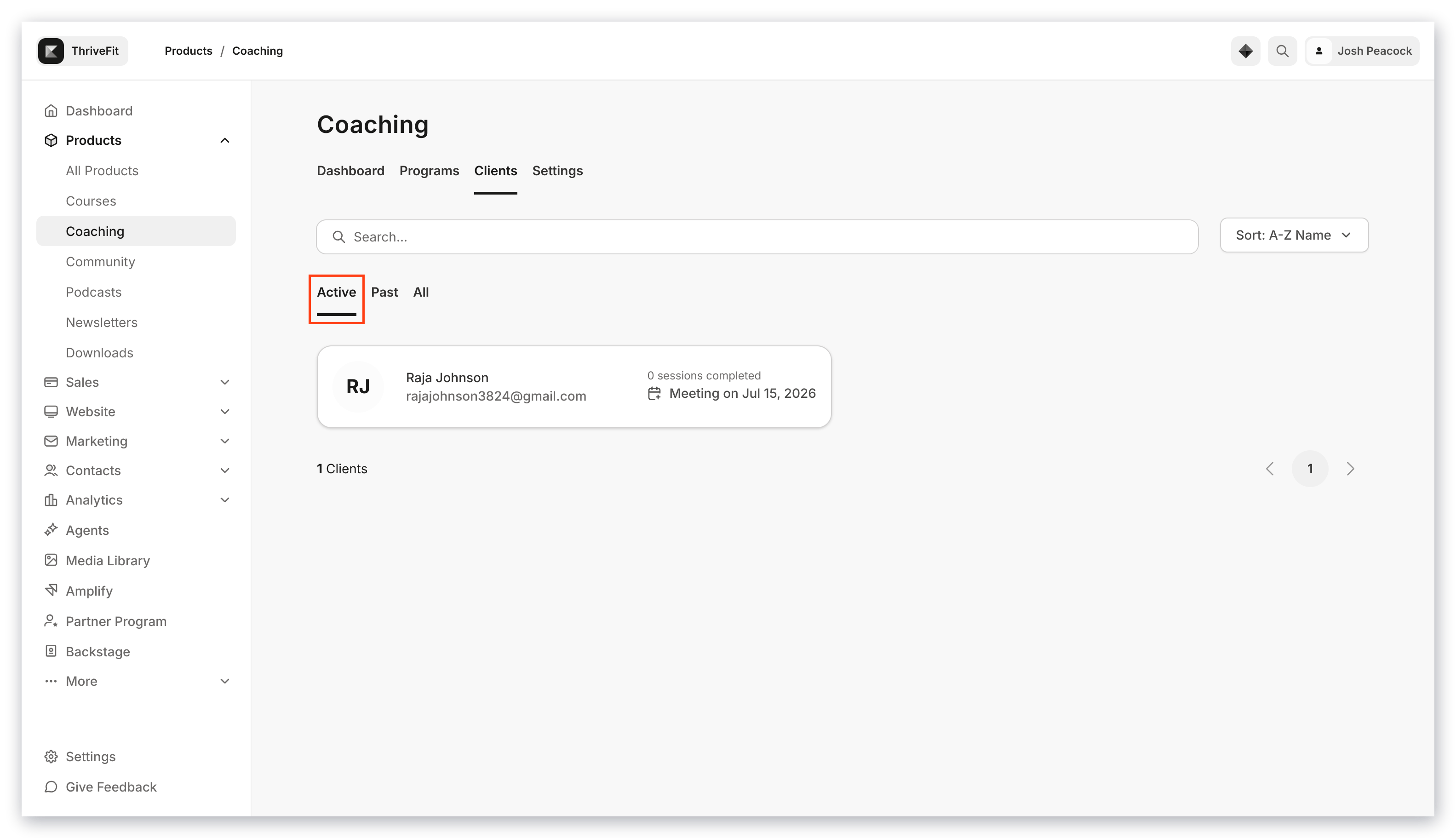Click the Media Library image icon
The height and width of the screenshot is (838, 1456).
click(51, 560)
